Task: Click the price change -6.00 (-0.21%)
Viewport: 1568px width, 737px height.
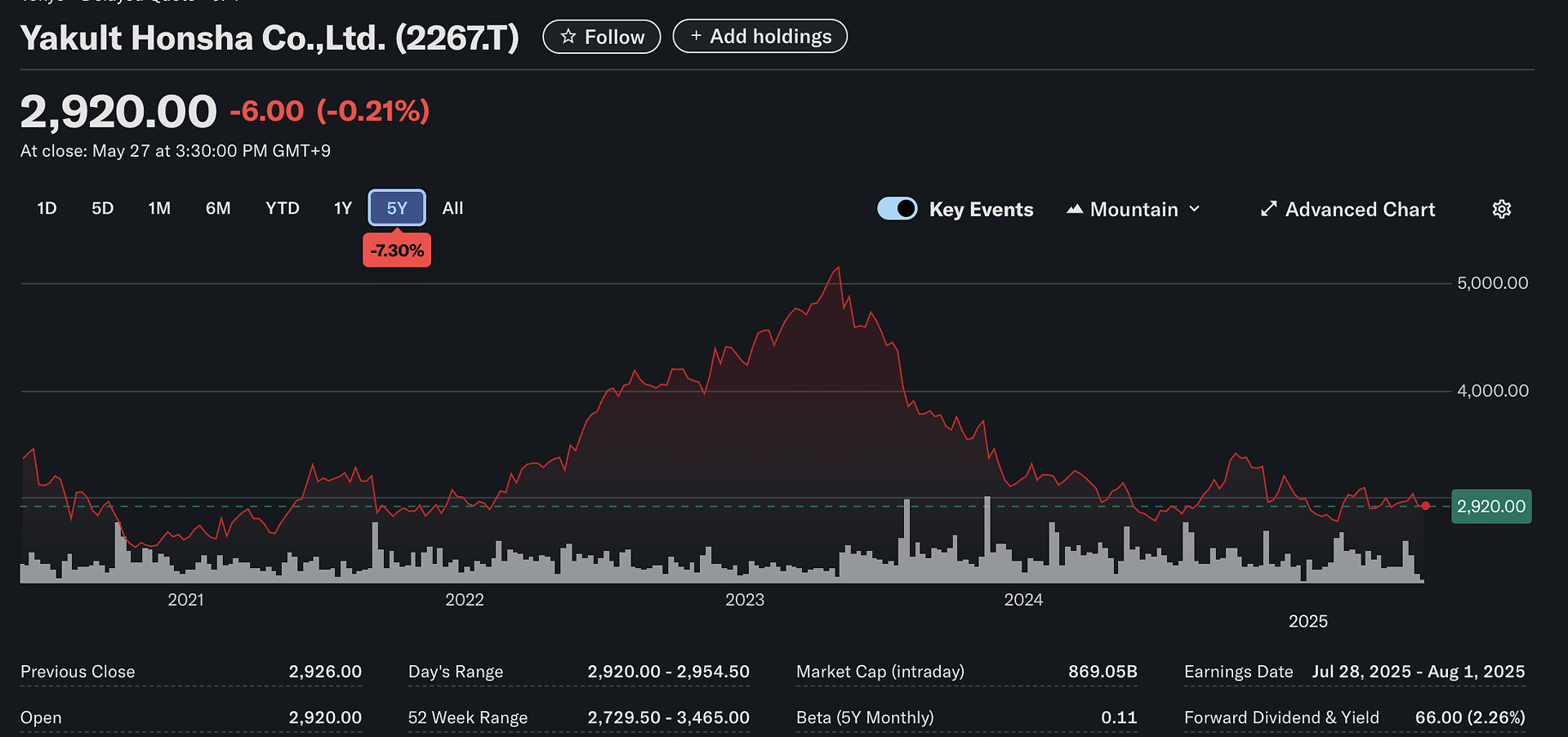Action: point(330,111)
